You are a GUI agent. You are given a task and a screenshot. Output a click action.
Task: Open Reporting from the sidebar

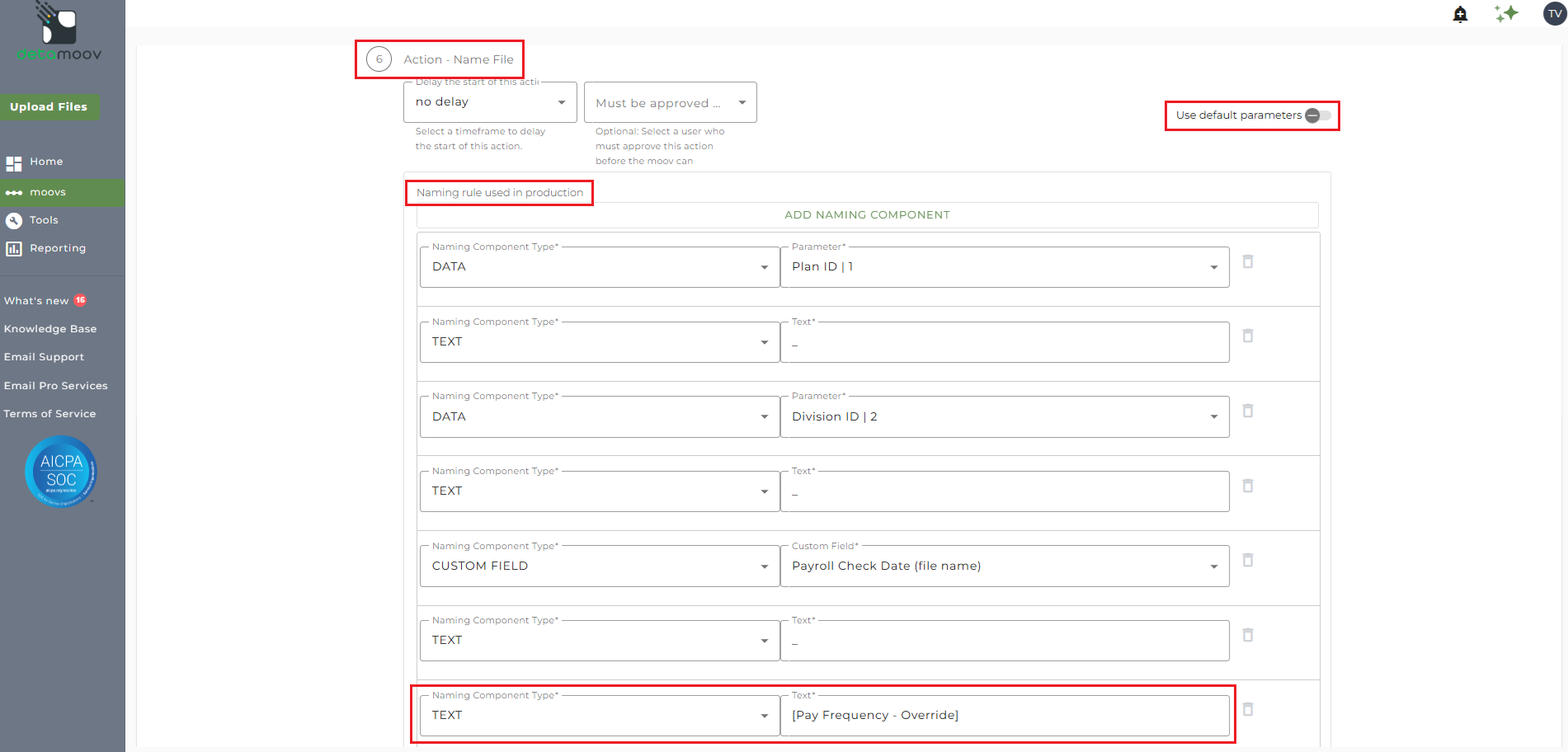coord(57,248)
